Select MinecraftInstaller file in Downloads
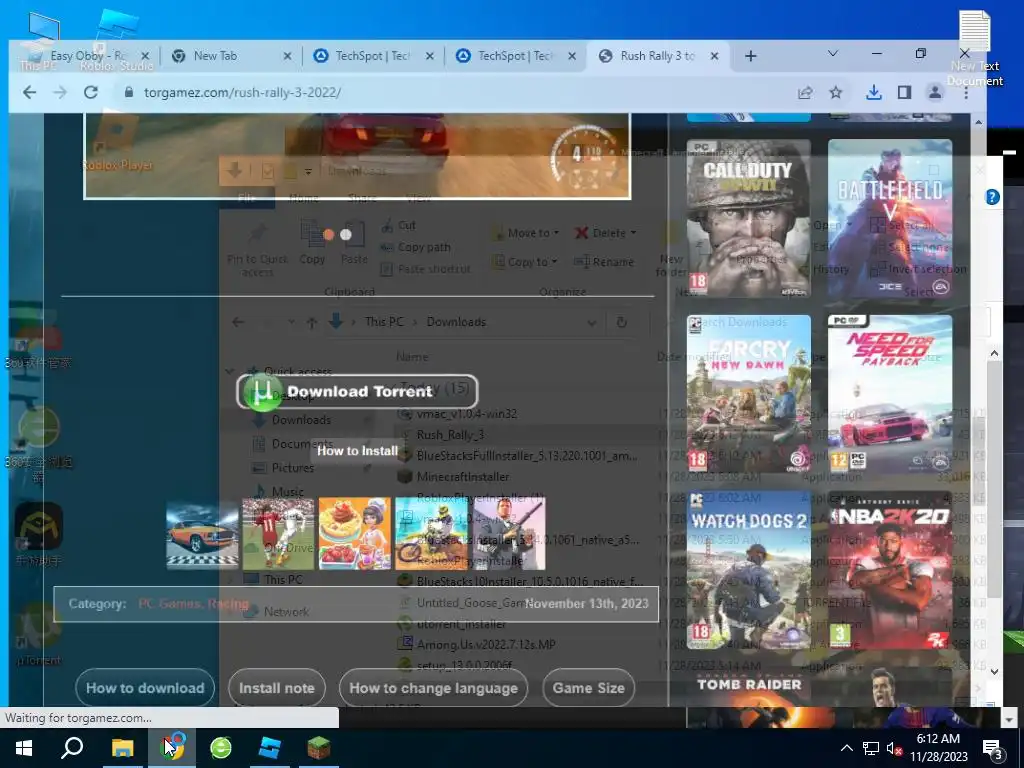The image size is (1024, 768). (463, 477)
